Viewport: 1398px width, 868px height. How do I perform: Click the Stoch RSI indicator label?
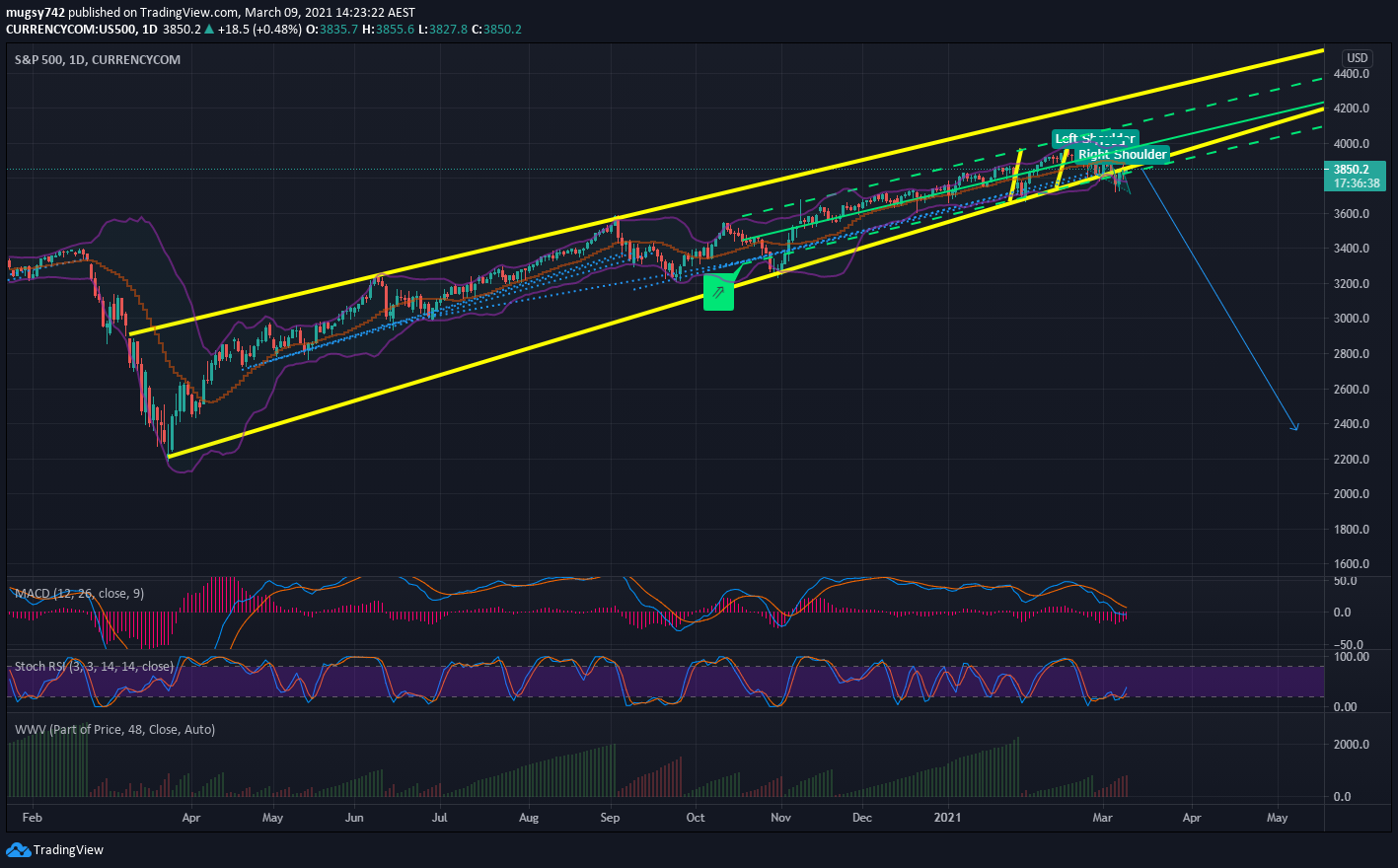(x=94, y=667)
